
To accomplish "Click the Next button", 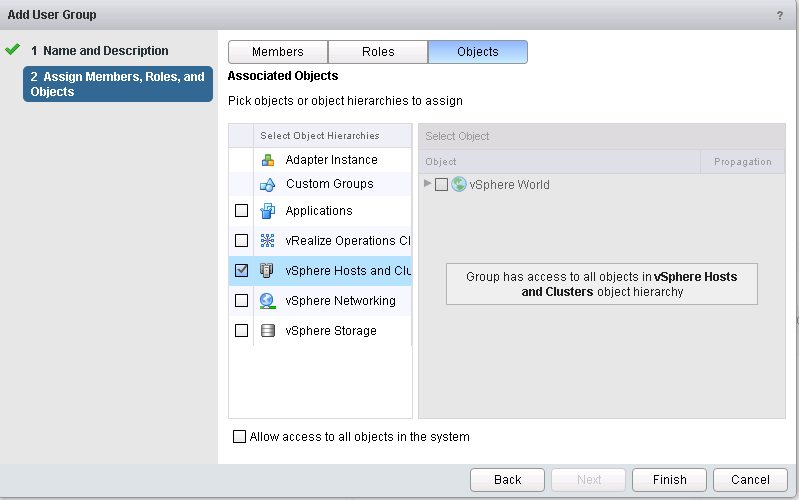I will tap(589, 480).
